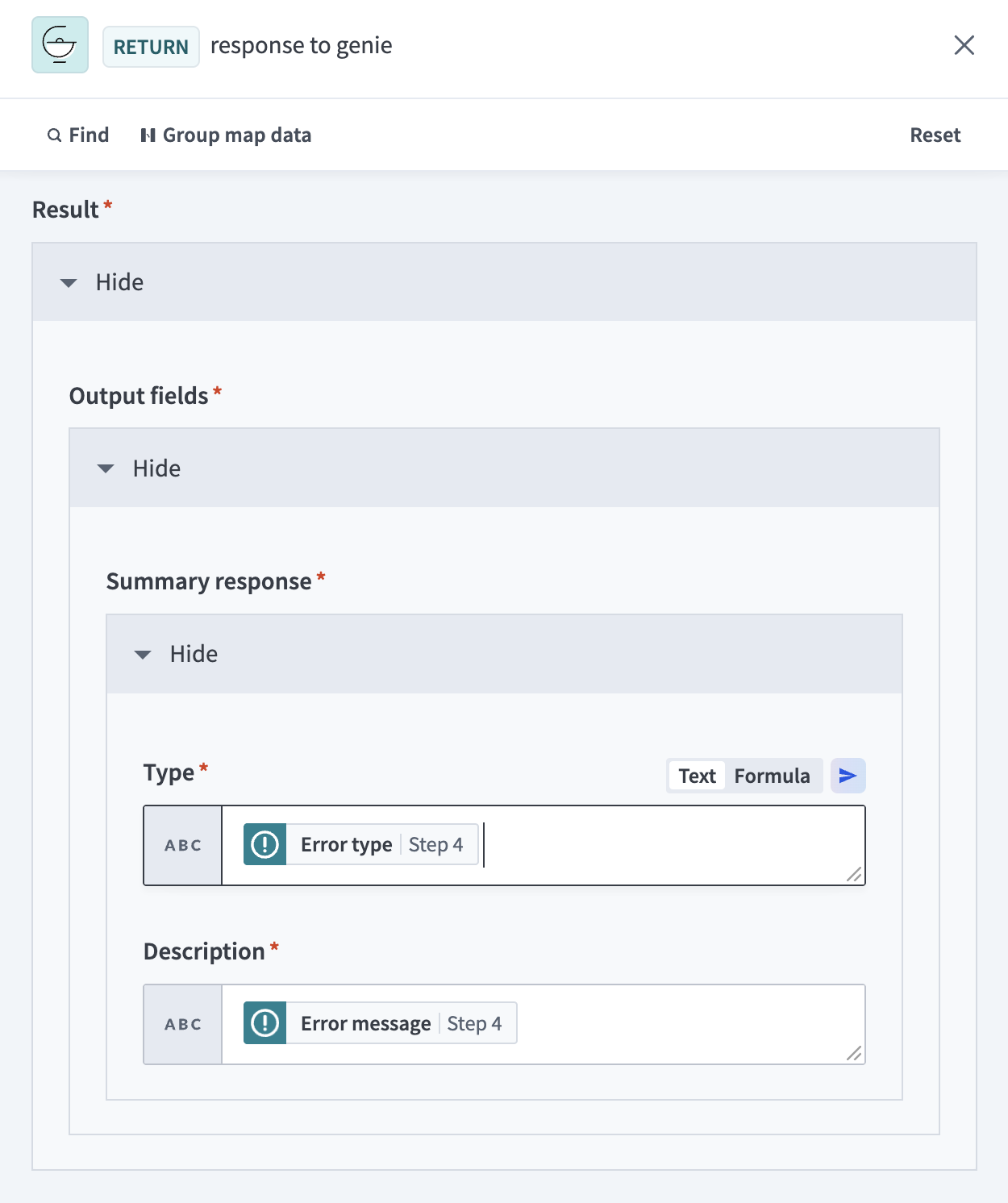Click the Description field resize handle
This screenshot has width=1008, height=1203.
[x=855, y=1054]
